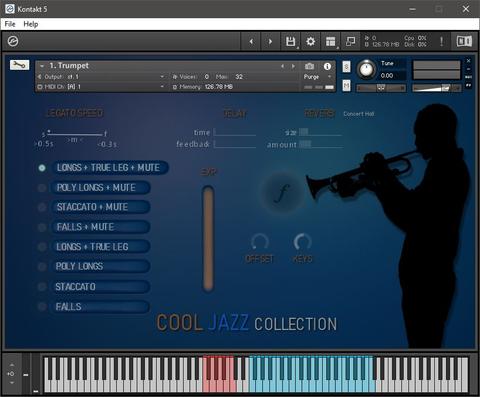
Task: Remove the instrument with the small X
Action: pos(468,61)
